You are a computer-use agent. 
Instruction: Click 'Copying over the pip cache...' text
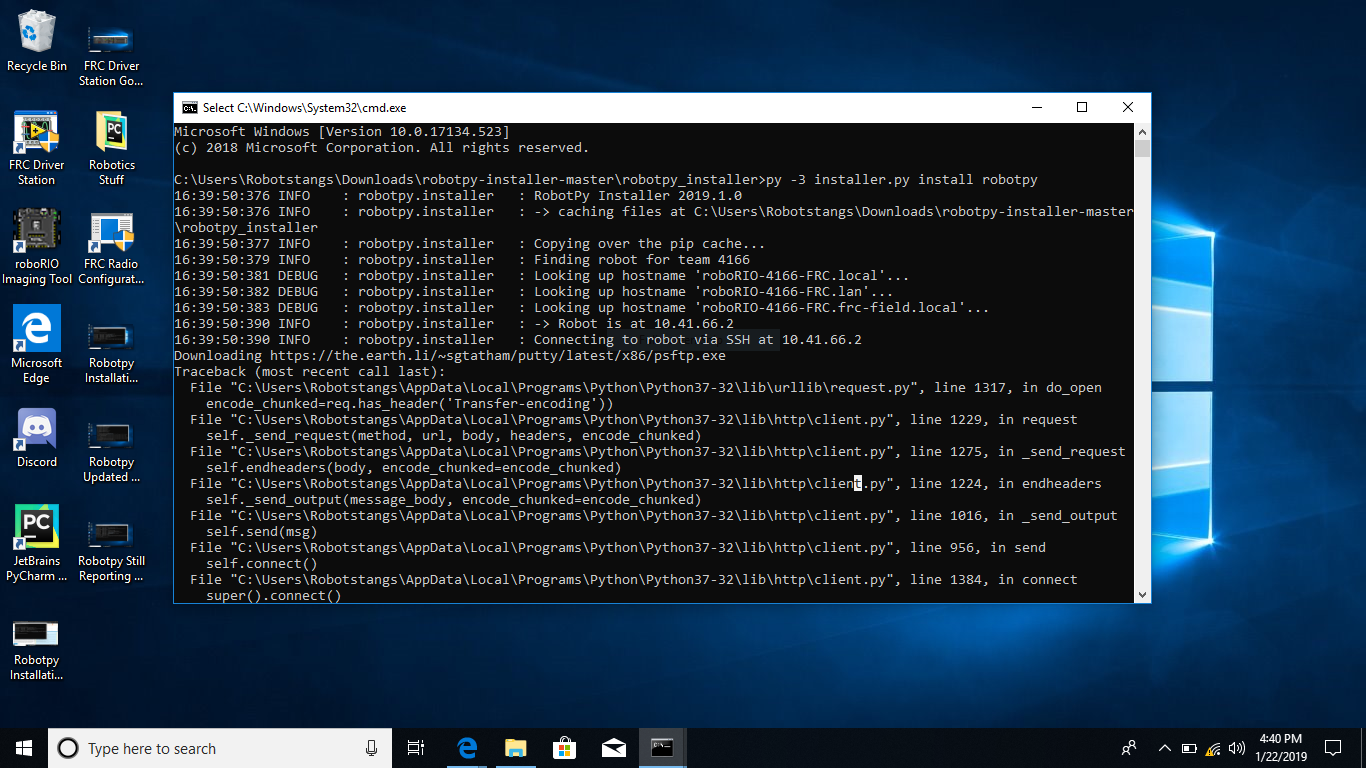pyautogui.click(x=650, y=244)
